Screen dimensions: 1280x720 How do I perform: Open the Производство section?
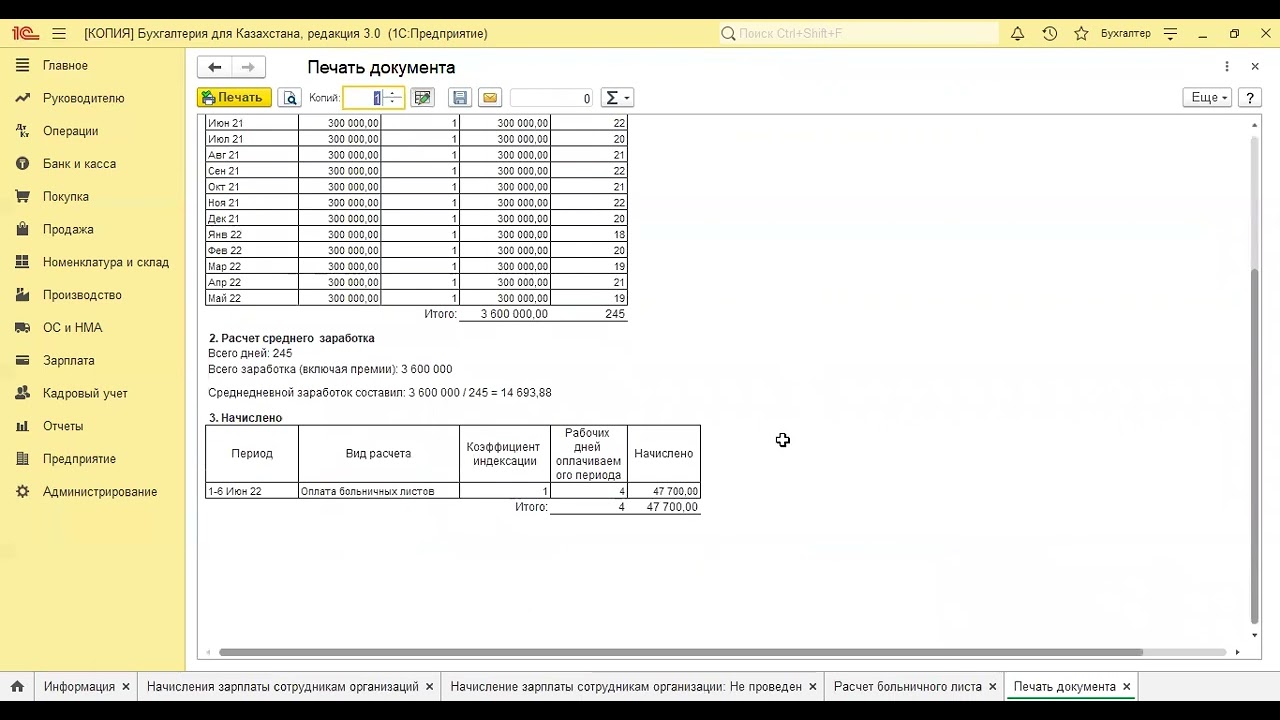[x=82, y=295]
